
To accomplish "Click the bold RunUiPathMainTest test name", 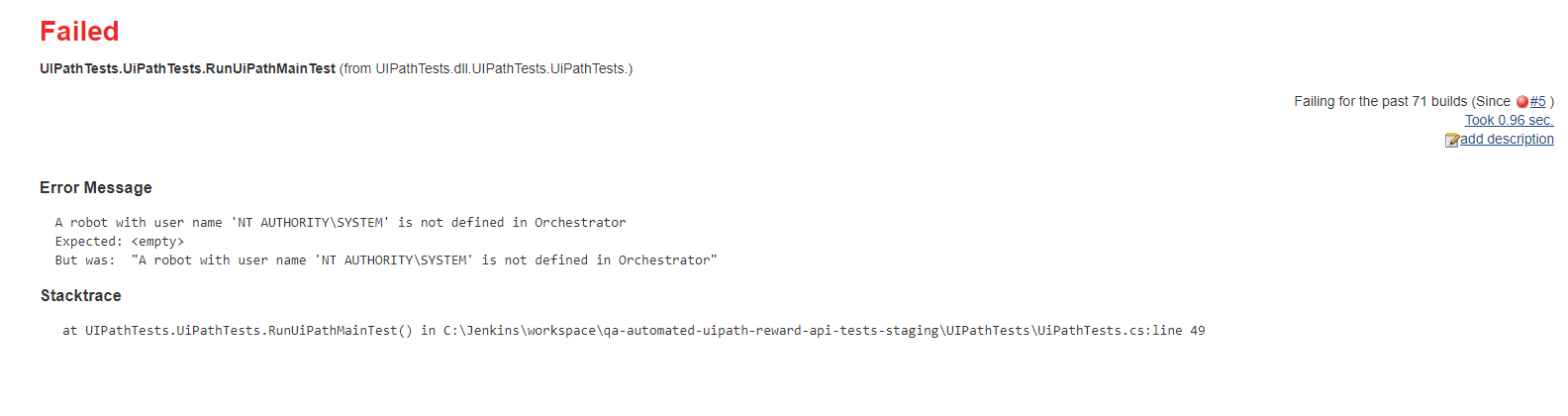I will 187,68.
